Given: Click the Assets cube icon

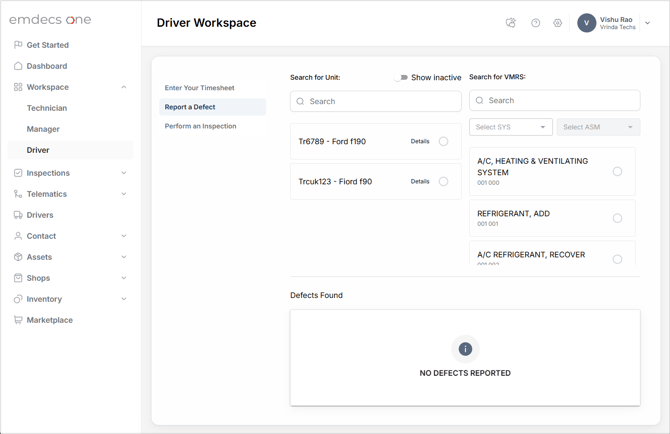Looking at the screenshot, I should pyautogui.click(x=18, y=257).
